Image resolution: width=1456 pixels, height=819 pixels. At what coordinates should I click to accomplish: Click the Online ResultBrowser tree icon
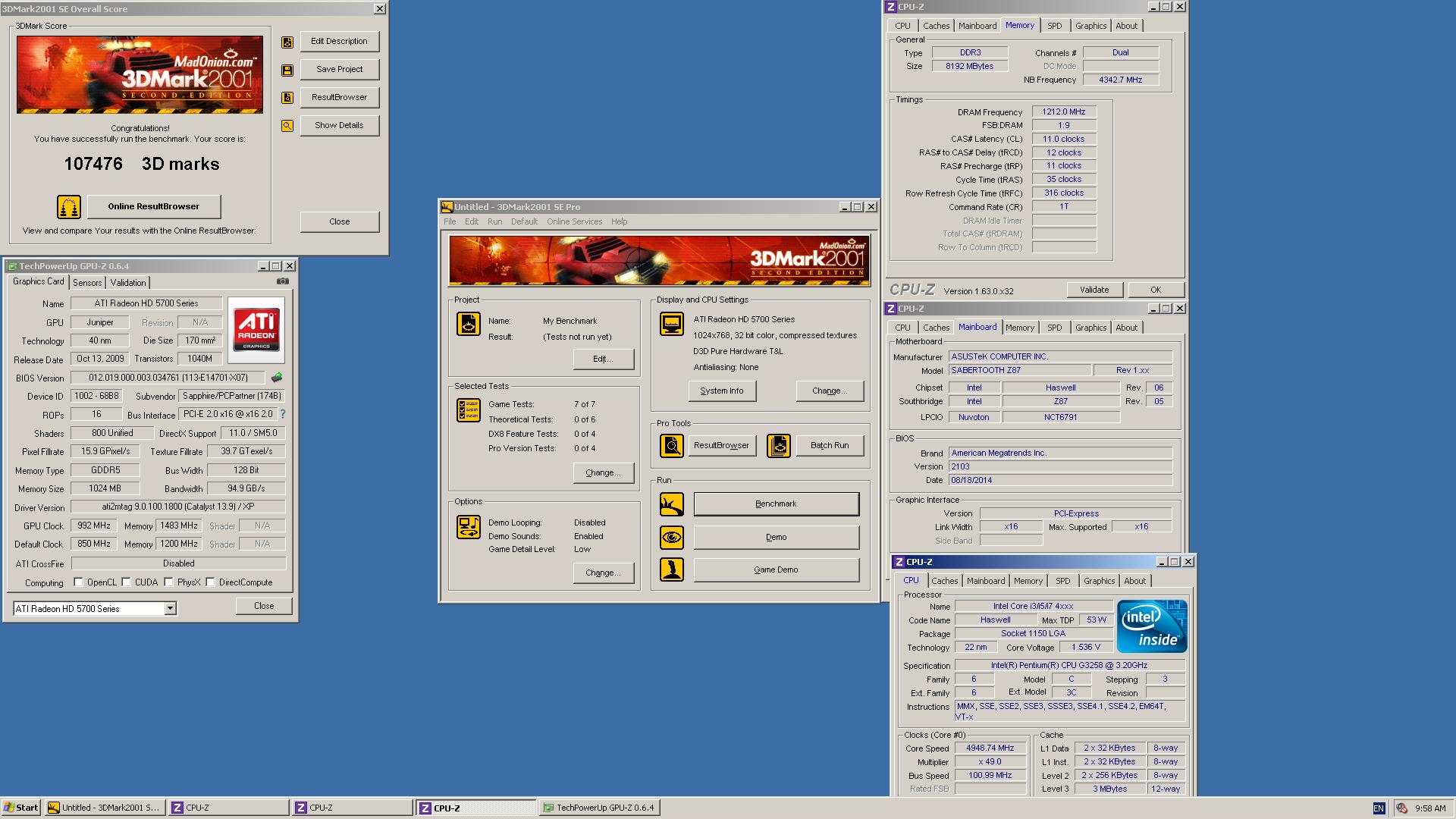(69, 206)
